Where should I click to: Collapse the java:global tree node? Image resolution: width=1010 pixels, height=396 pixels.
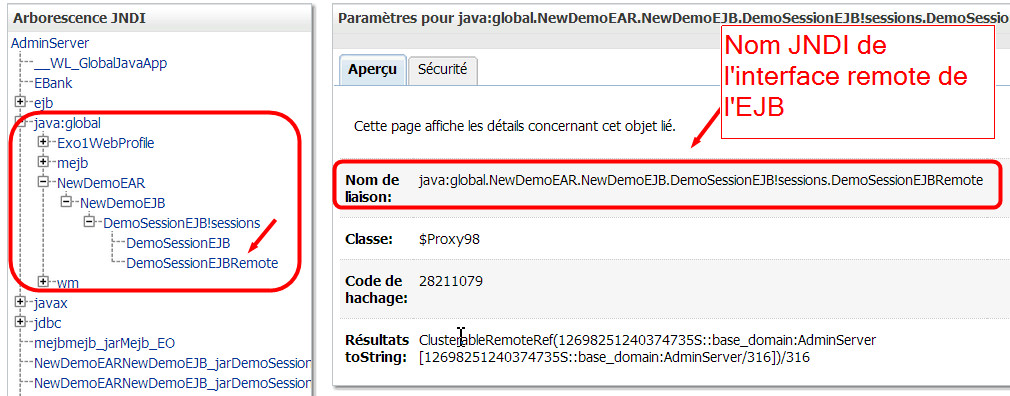tap(21, 122)
